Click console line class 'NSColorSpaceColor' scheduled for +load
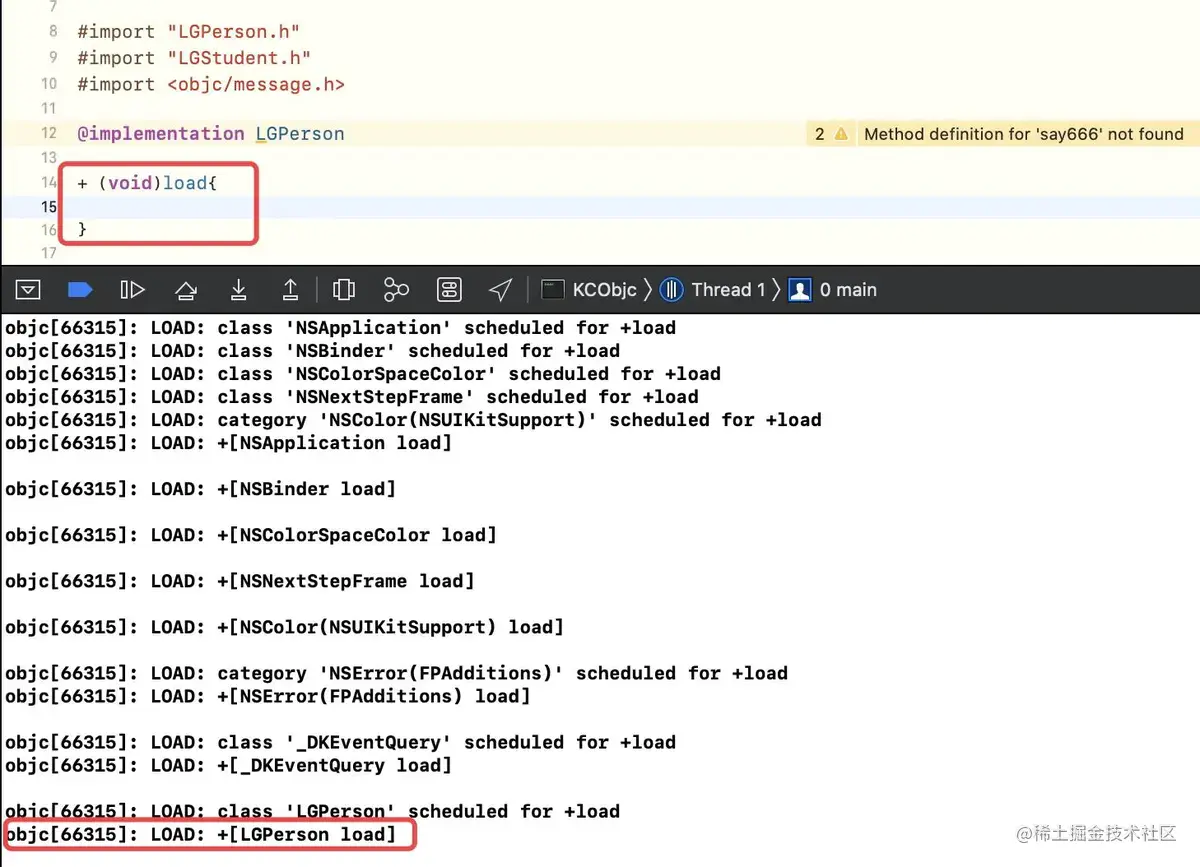The width and height of the screenshot is (1200, 867). pyautogui.click(x=363, y=373)
